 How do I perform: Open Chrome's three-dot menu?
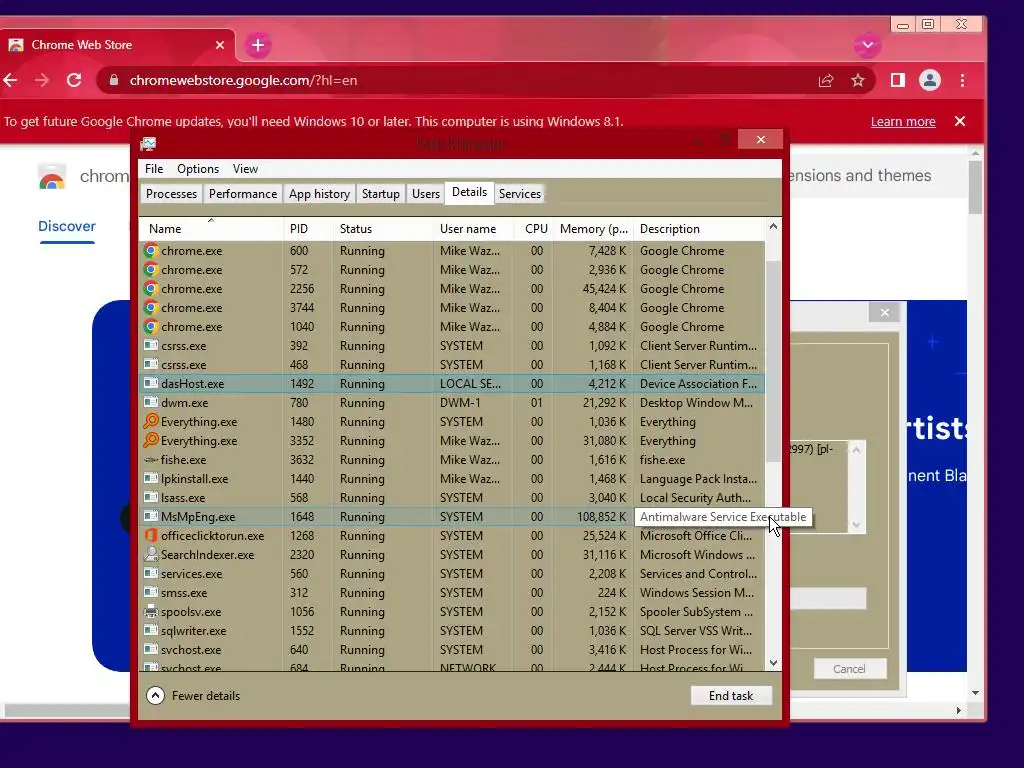pyautogui.click(x=963, y=80)
